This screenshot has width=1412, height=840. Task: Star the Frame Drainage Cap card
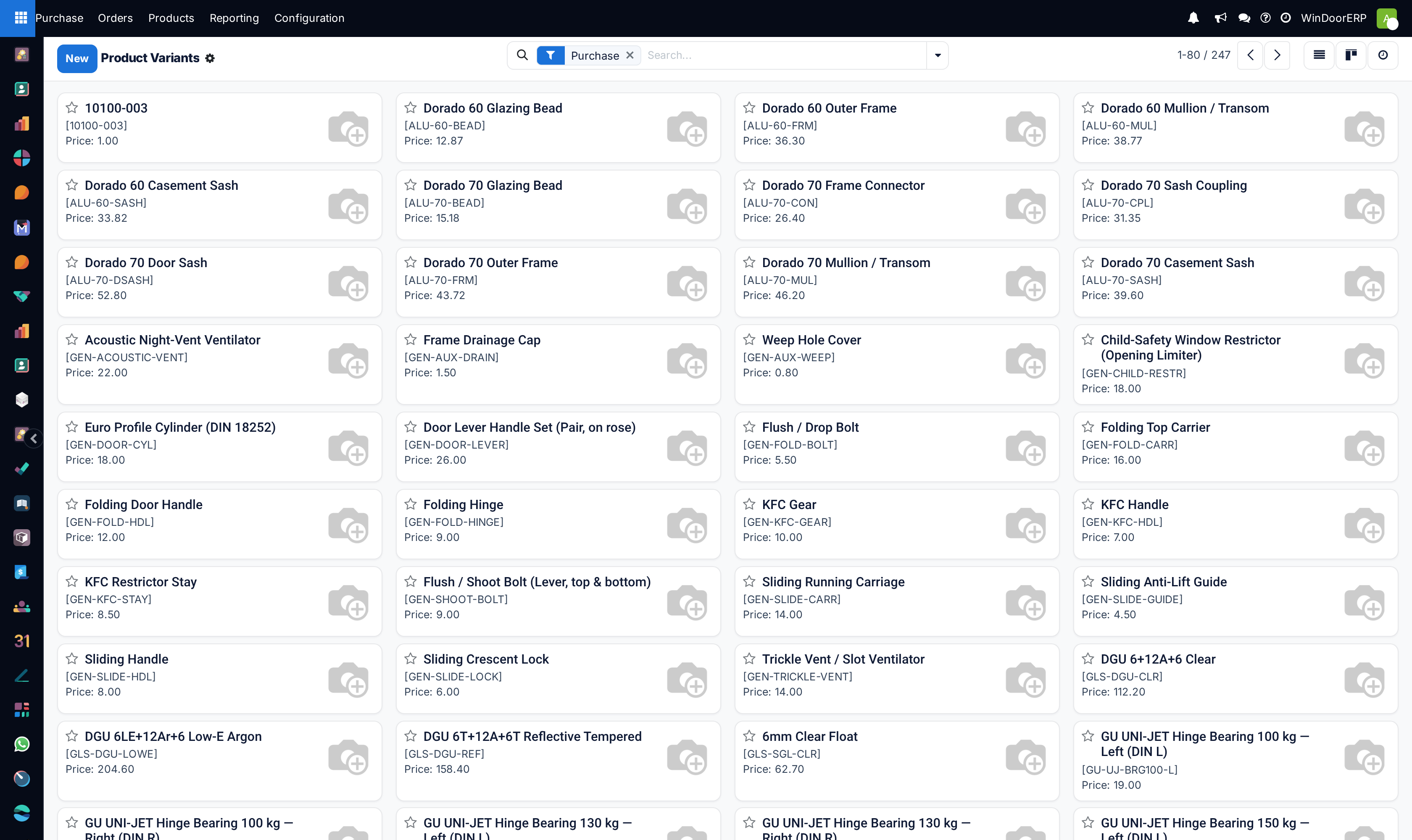click(411, 340)
